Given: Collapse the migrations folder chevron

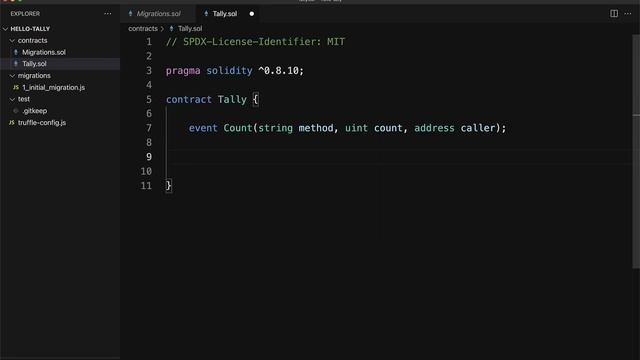Looking at the screenshot, I should pos(12,76).
